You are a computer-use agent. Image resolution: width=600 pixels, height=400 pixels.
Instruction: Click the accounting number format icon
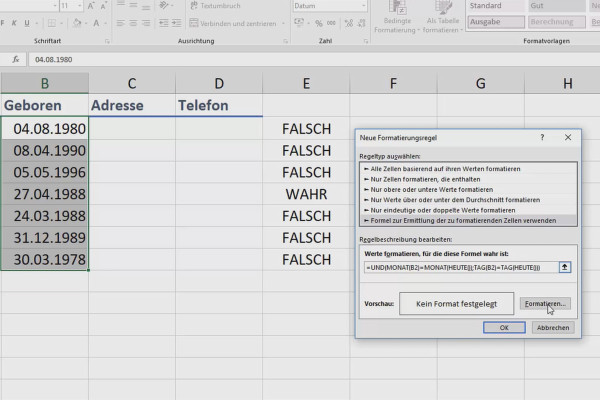pos(299,23)
